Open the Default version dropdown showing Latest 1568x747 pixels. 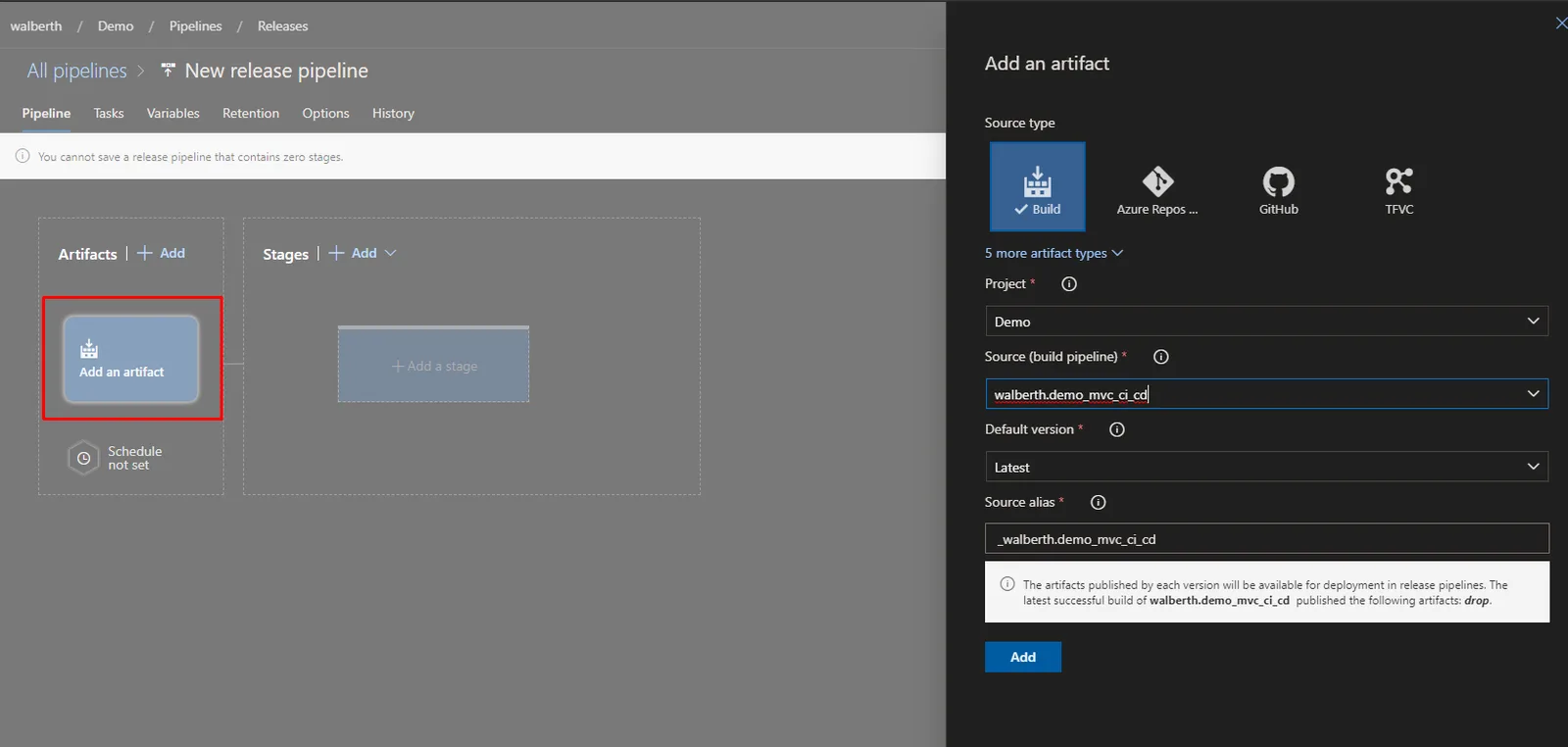click(1266, 467)
